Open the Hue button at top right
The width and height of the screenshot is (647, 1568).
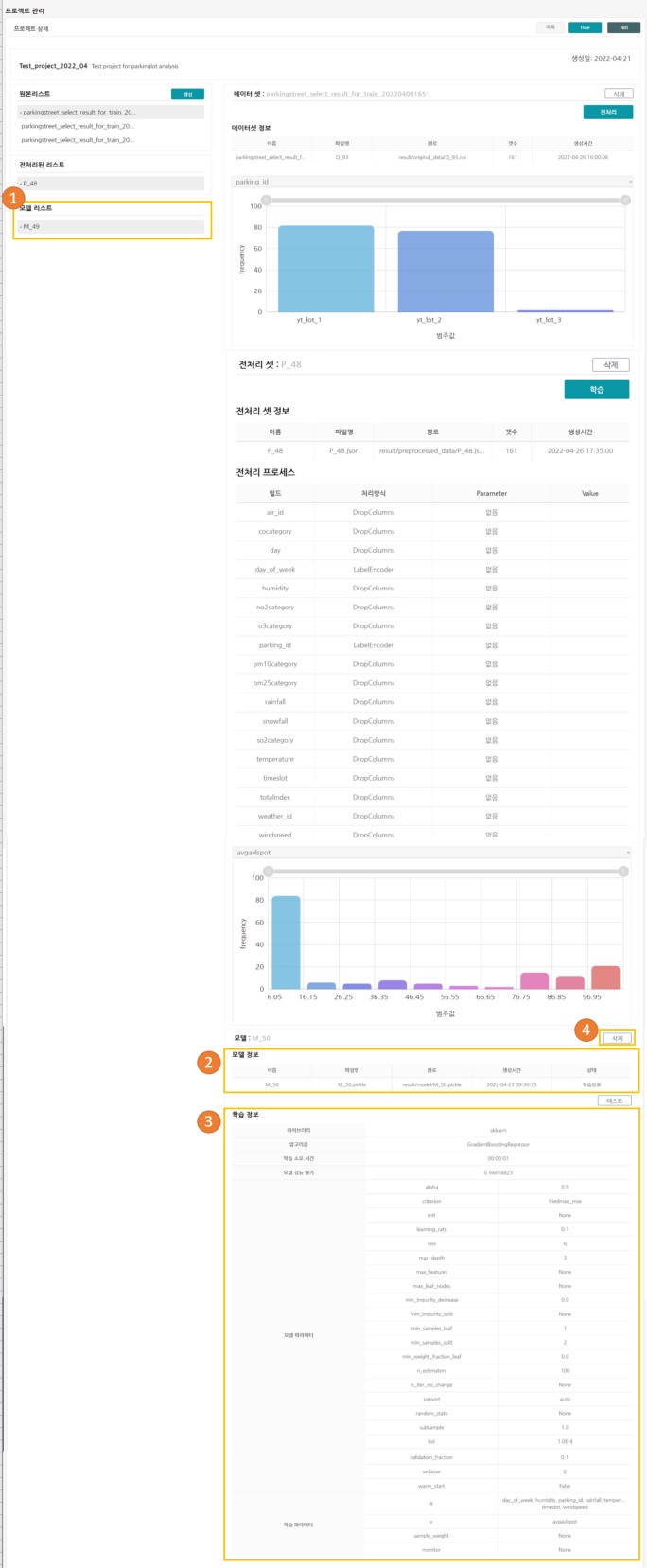coord(585,28)
